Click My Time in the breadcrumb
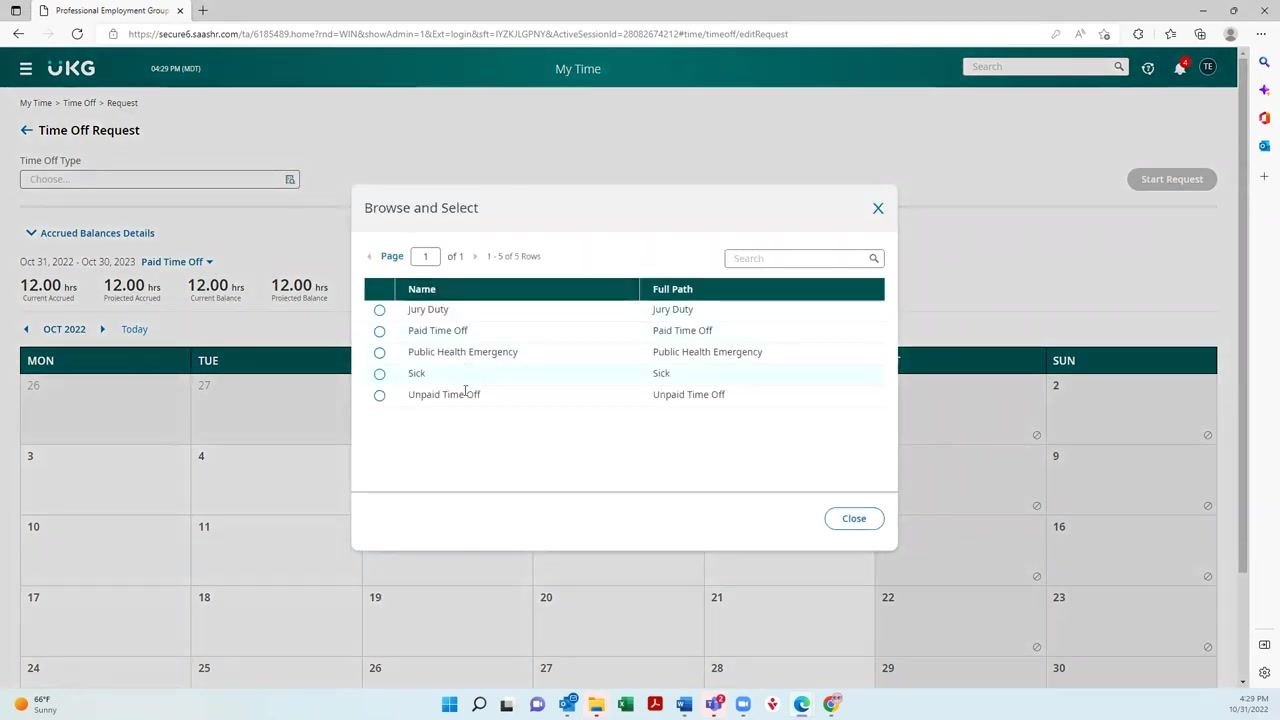This screenshot has height=720, width=1280. (36, 103)
